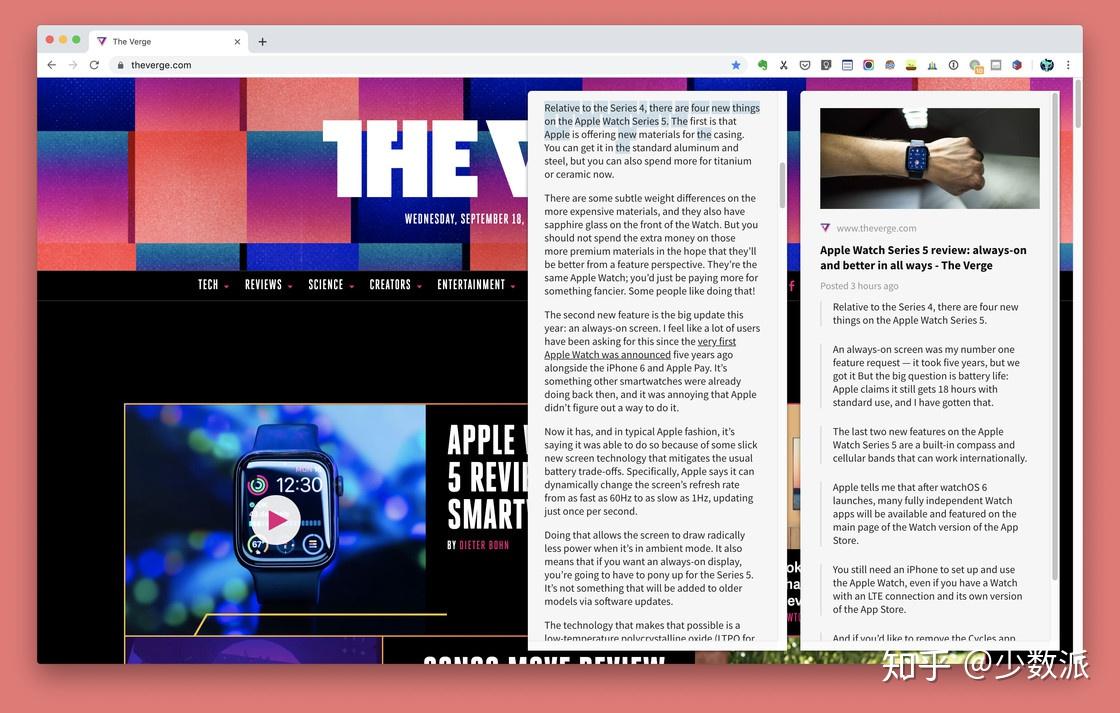The image size is (1120, 713).
Task: Click 'Posted 3 hours ago' text
Action: pos(859,286)
